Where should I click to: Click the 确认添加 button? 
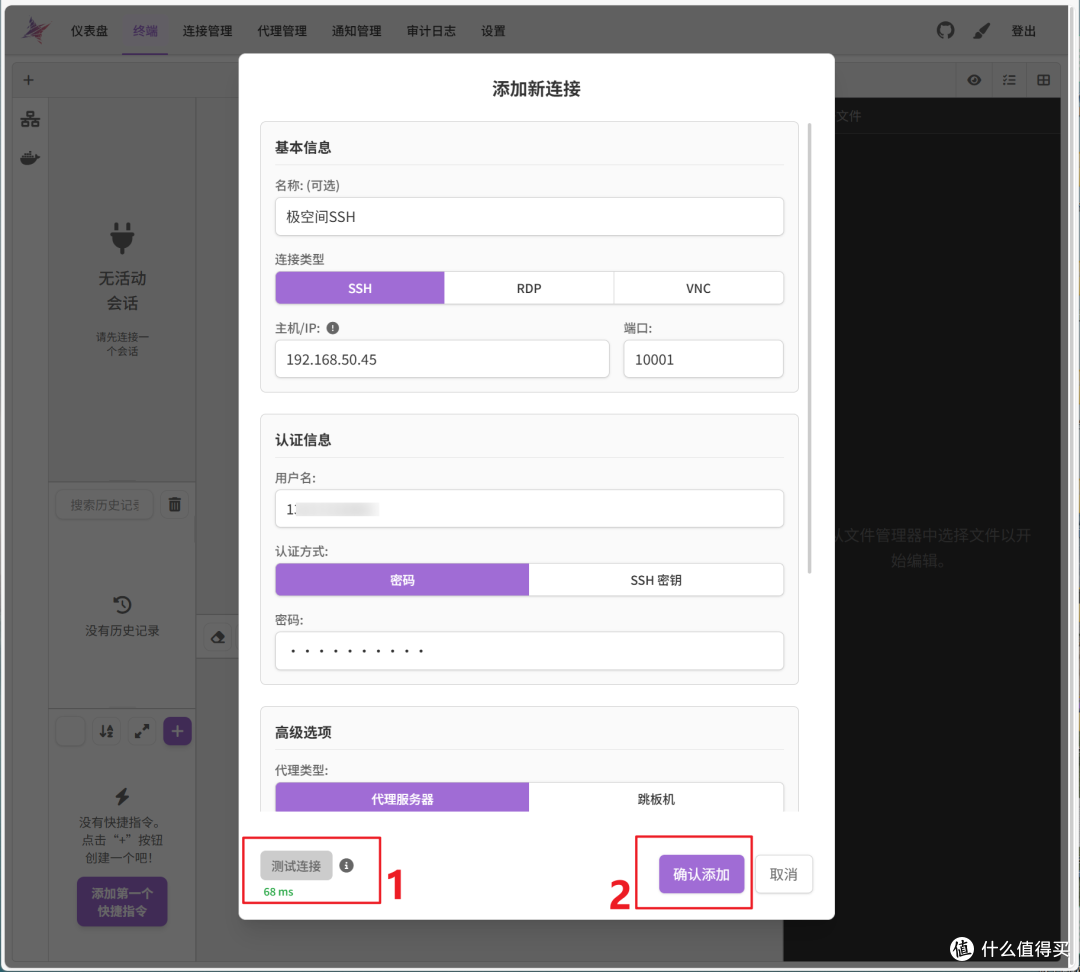[701, 874]
